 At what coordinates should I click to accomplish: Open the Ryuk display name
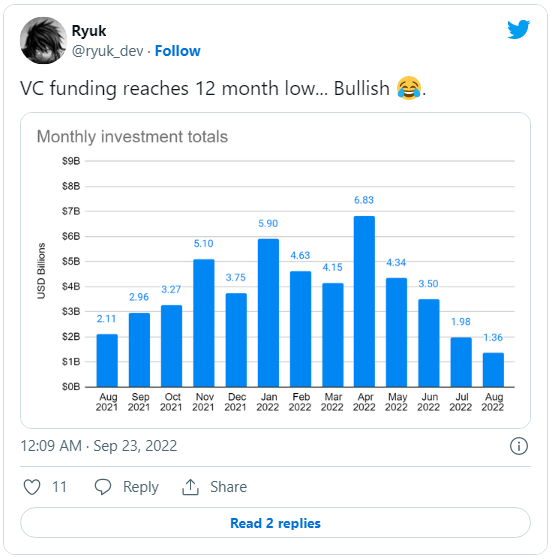89,31
